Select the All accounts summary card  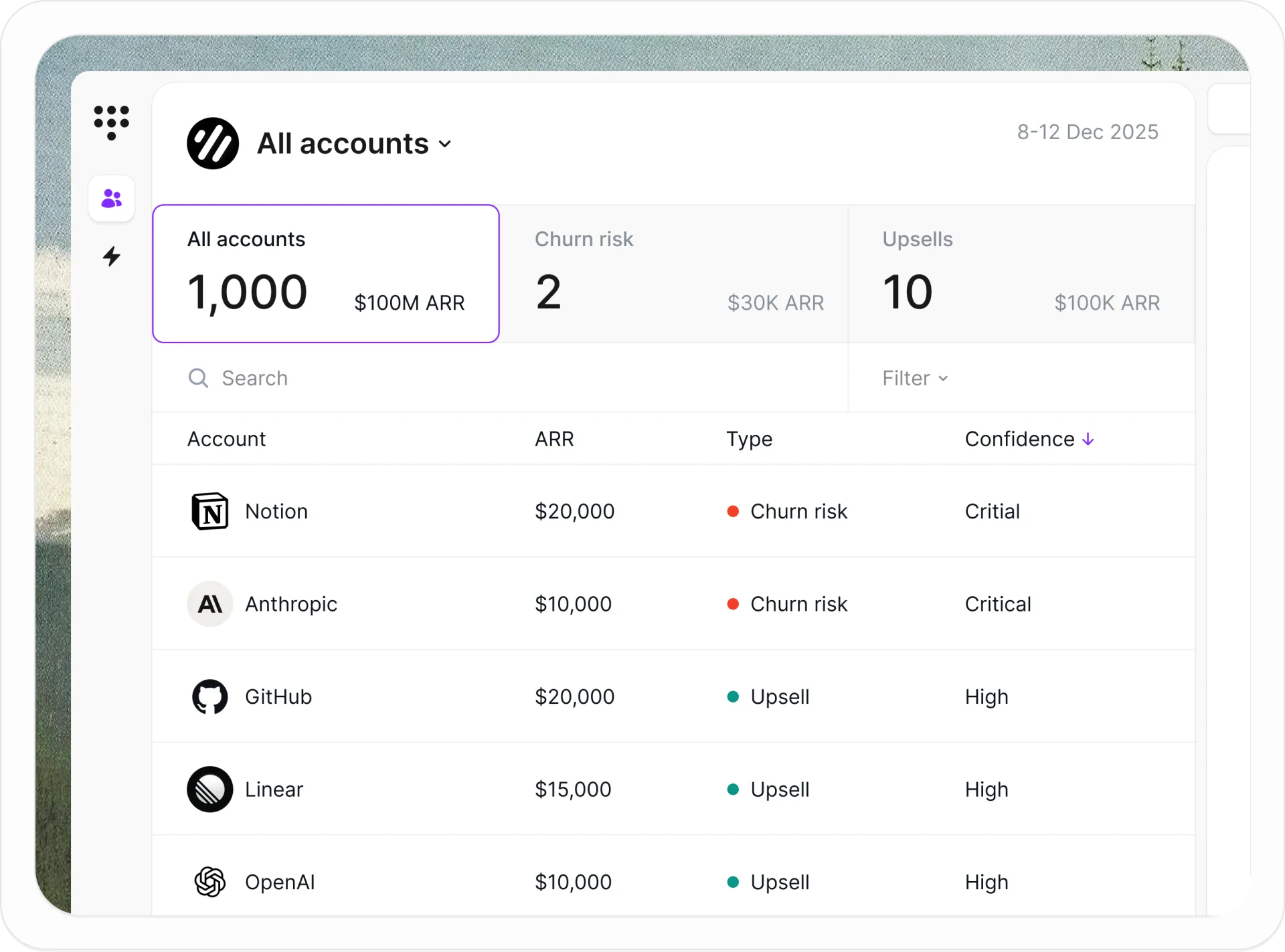pyautogui.click(x=326, y=274)
